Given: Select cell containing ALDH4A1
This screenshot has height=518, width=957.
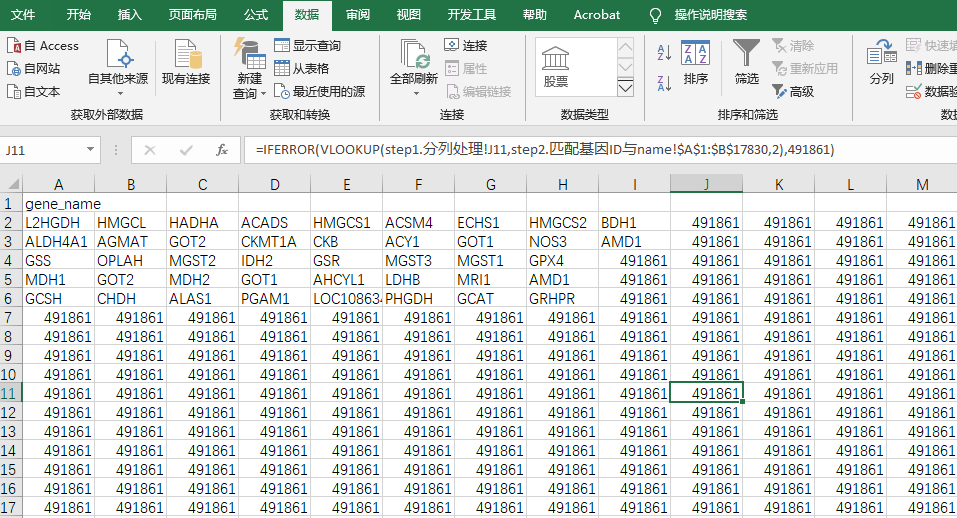Looking at the screenshot, I should click(x=59, y=242).
